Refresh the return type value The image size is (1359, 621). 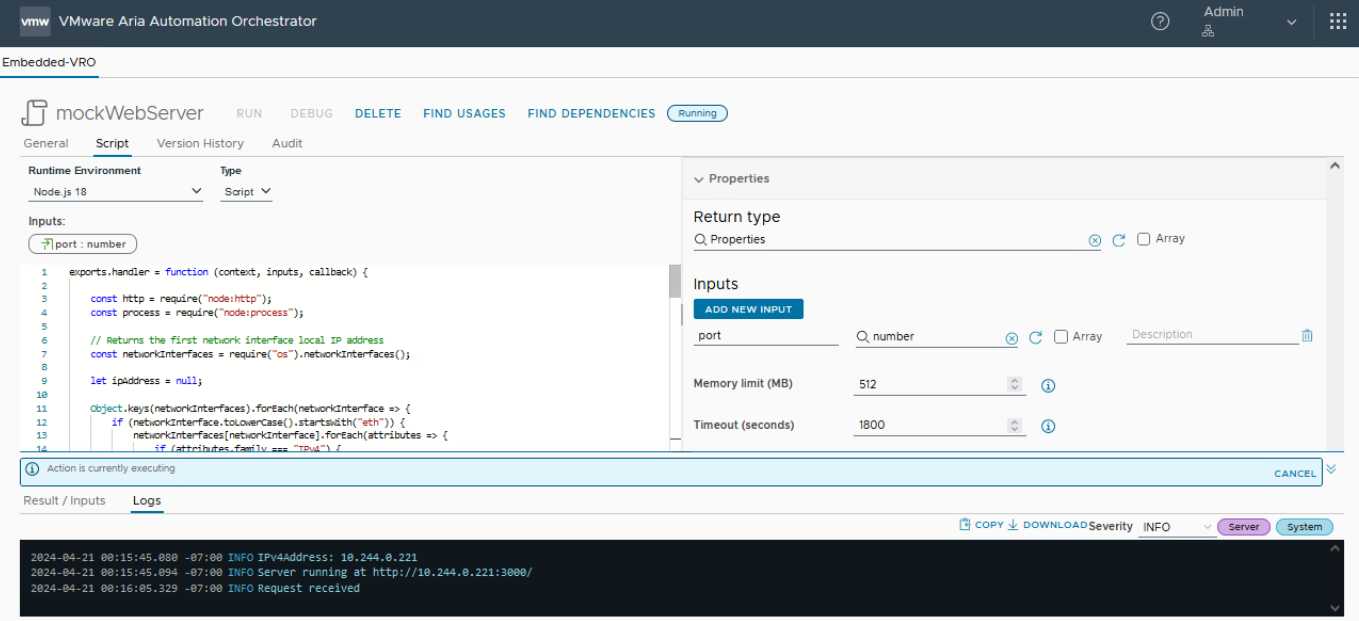1119,240
